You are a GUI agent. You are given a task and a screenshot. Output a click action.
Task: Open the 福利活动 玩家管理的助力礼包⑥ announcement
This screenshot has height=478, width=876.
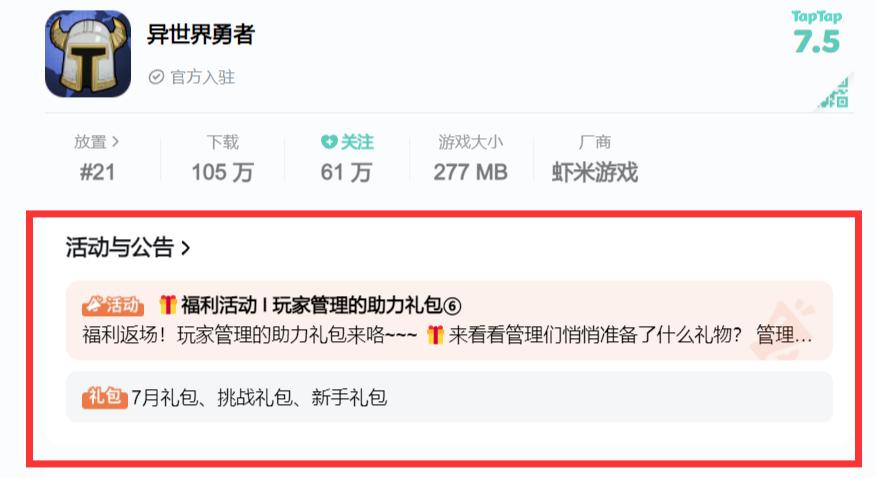point(449,321)
